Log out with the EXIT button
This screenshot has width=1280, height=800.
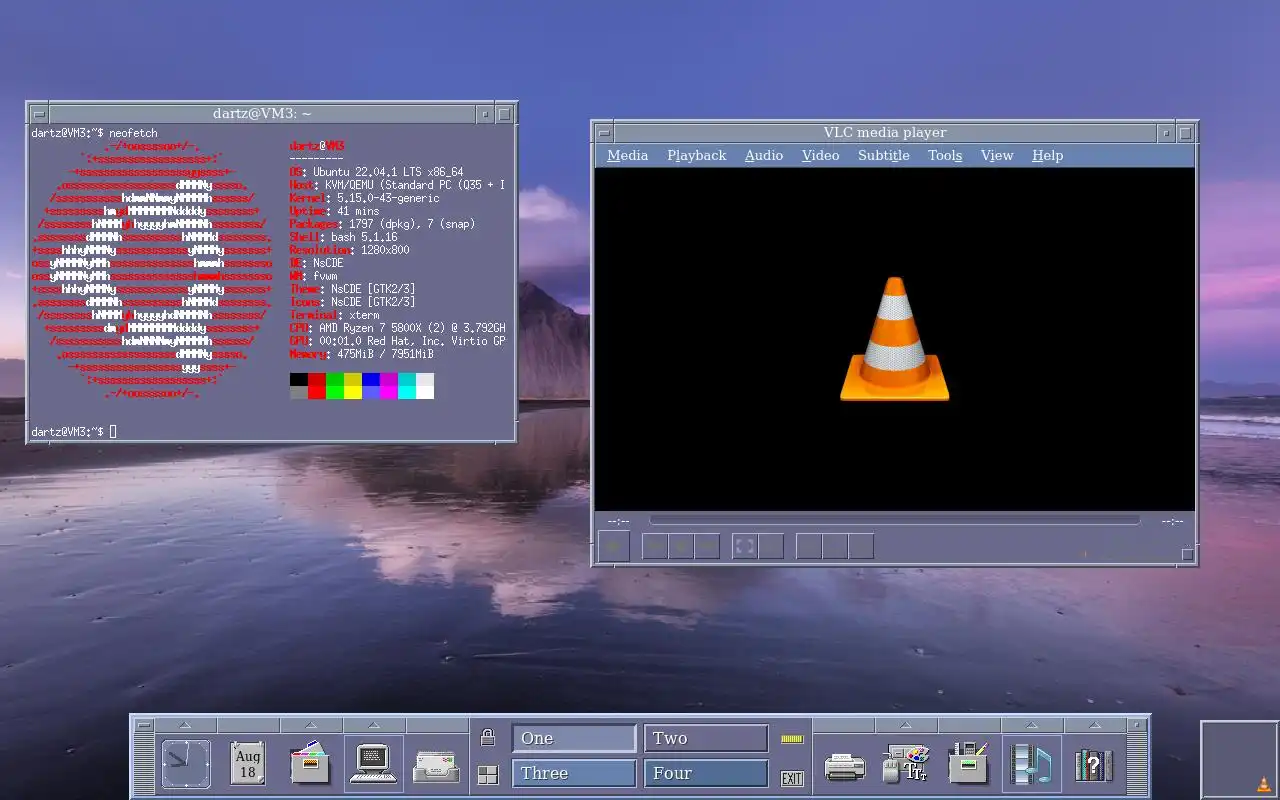[x=792, y=778]
